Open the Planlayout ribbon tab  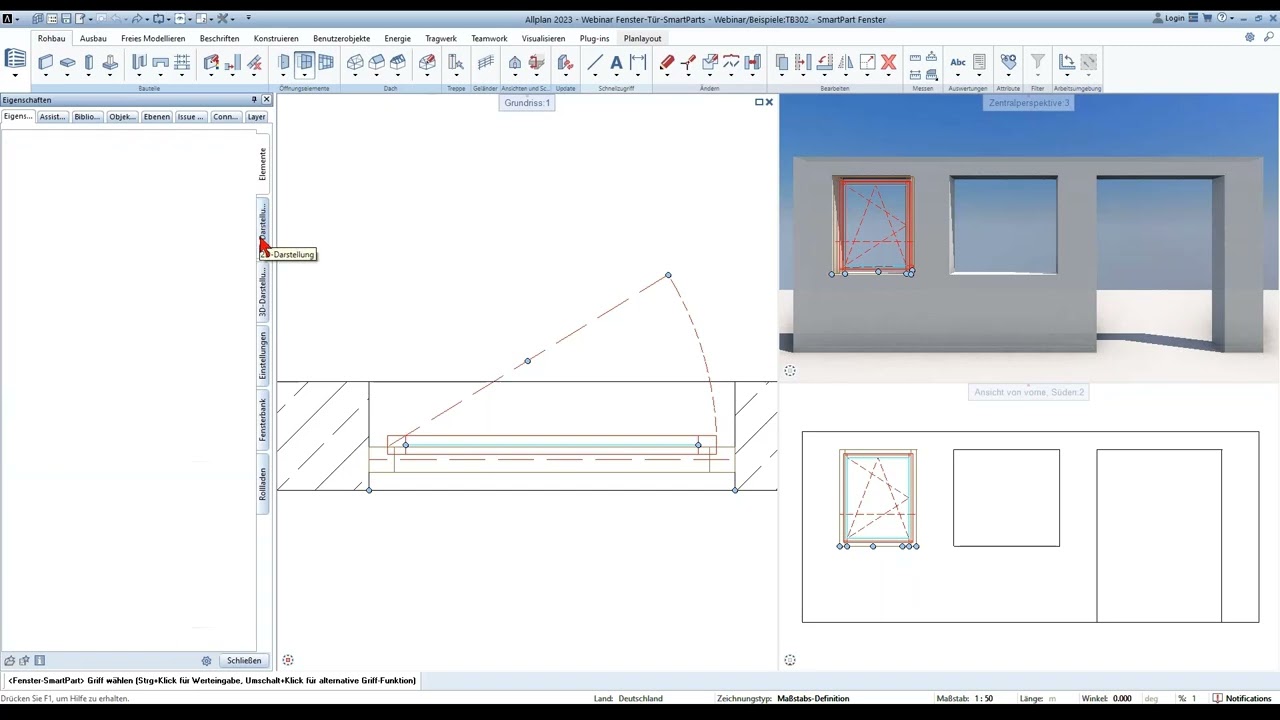(x=642, y=38)
